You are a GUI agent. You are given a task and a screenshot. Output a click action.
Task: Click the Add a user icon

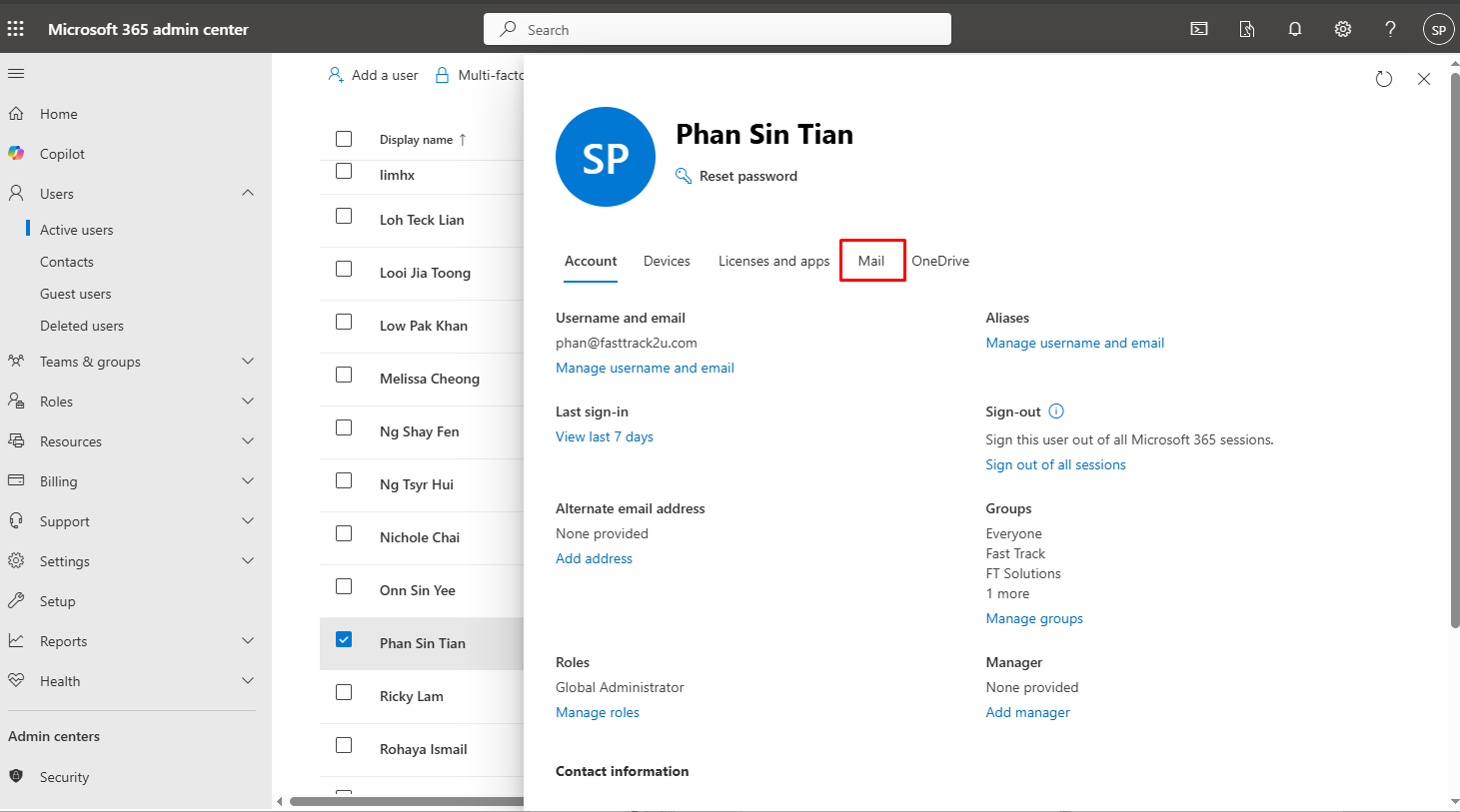[x=336, y=75]
